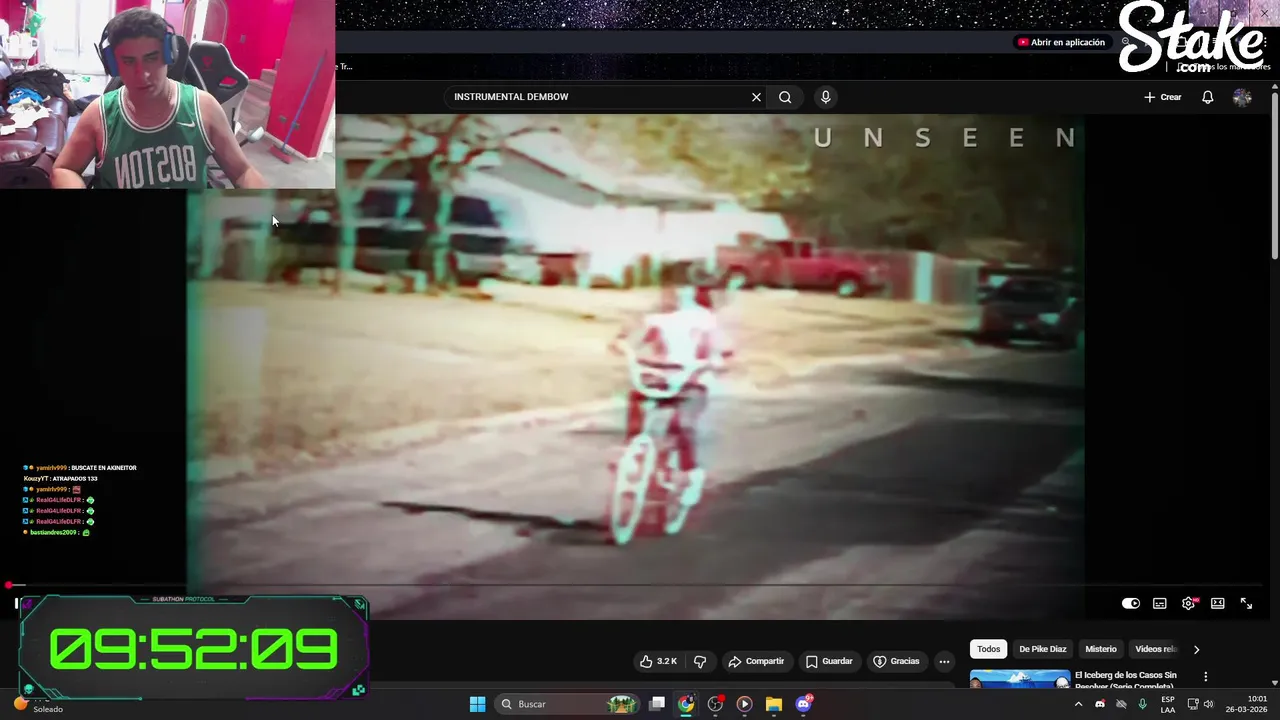
Task: Toggle the autoplay switch in the player
Action: (1130, 603)
